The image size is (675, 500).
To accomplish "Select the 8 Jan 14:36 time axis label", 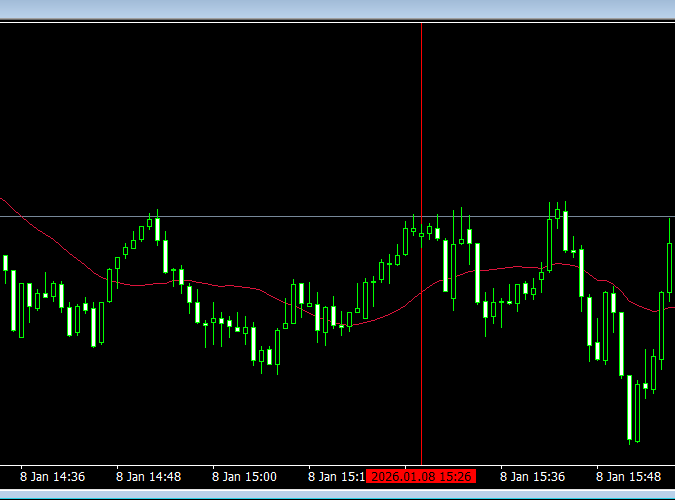I will tap(52, 477).
